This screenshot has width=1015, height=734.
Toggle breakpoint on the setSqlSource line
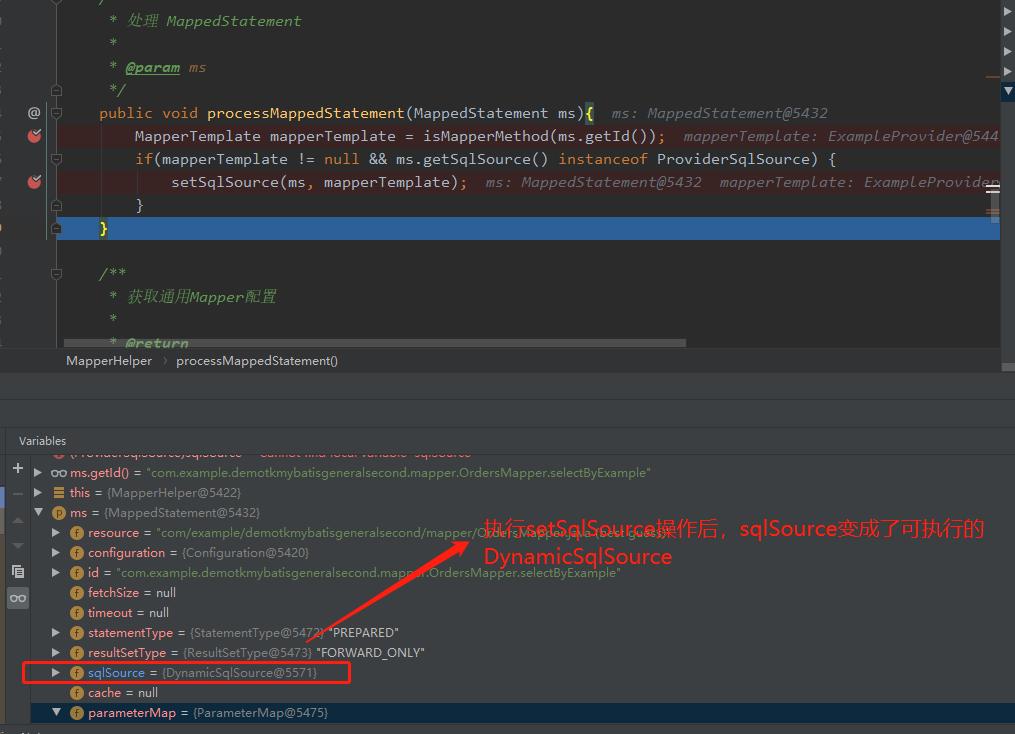34,182
